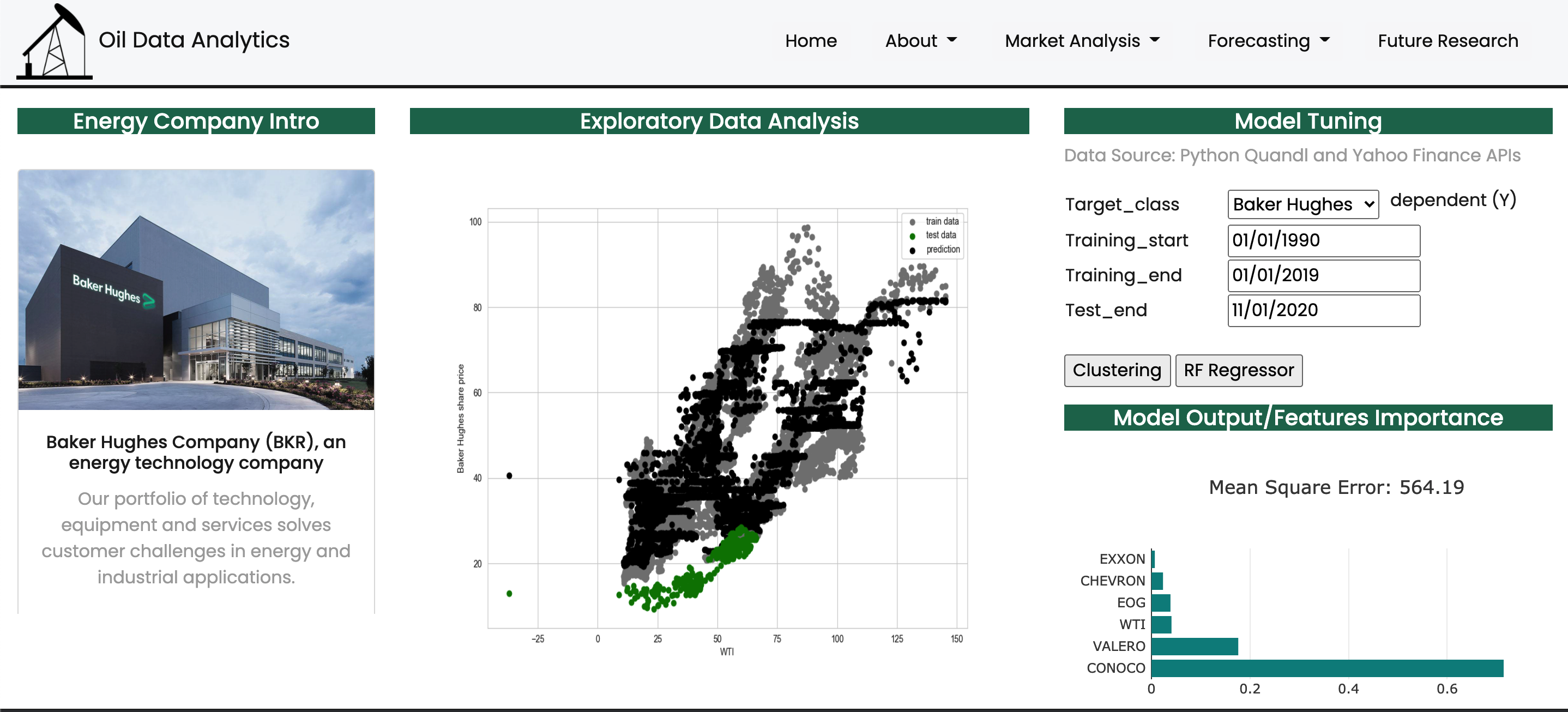Expand the Market Analysis dropdown
Viewport: 1568px width, 712px height.
click(x=1081, y=41)
